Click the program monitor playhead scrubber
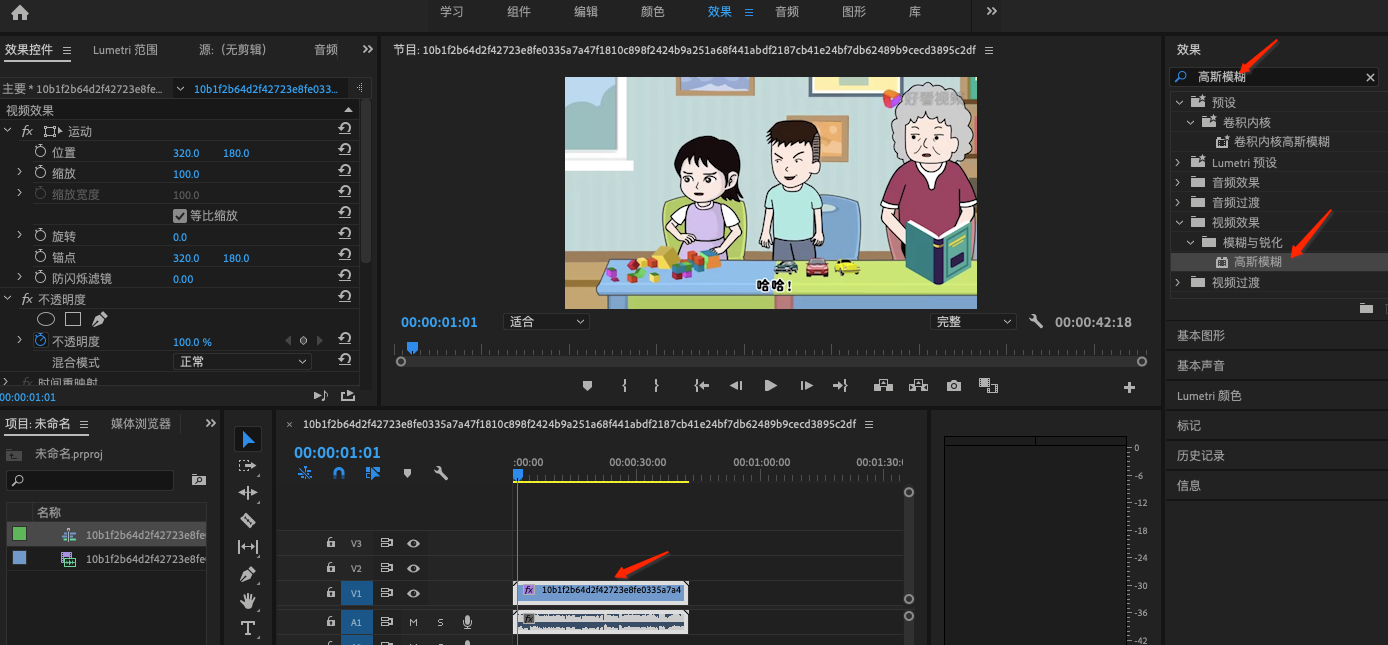This screenshot has height=645, width=1388. tap(412, 348)
